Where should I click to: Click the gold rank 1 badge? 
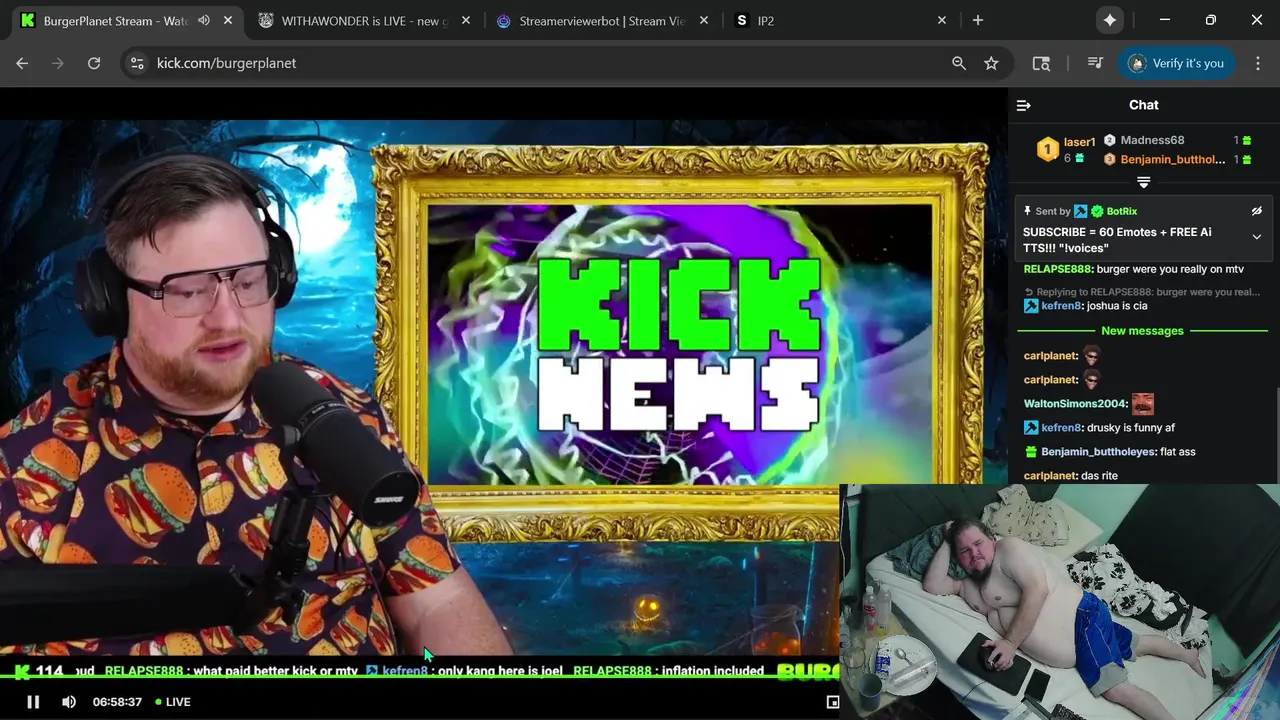[x=1047, y=150]
